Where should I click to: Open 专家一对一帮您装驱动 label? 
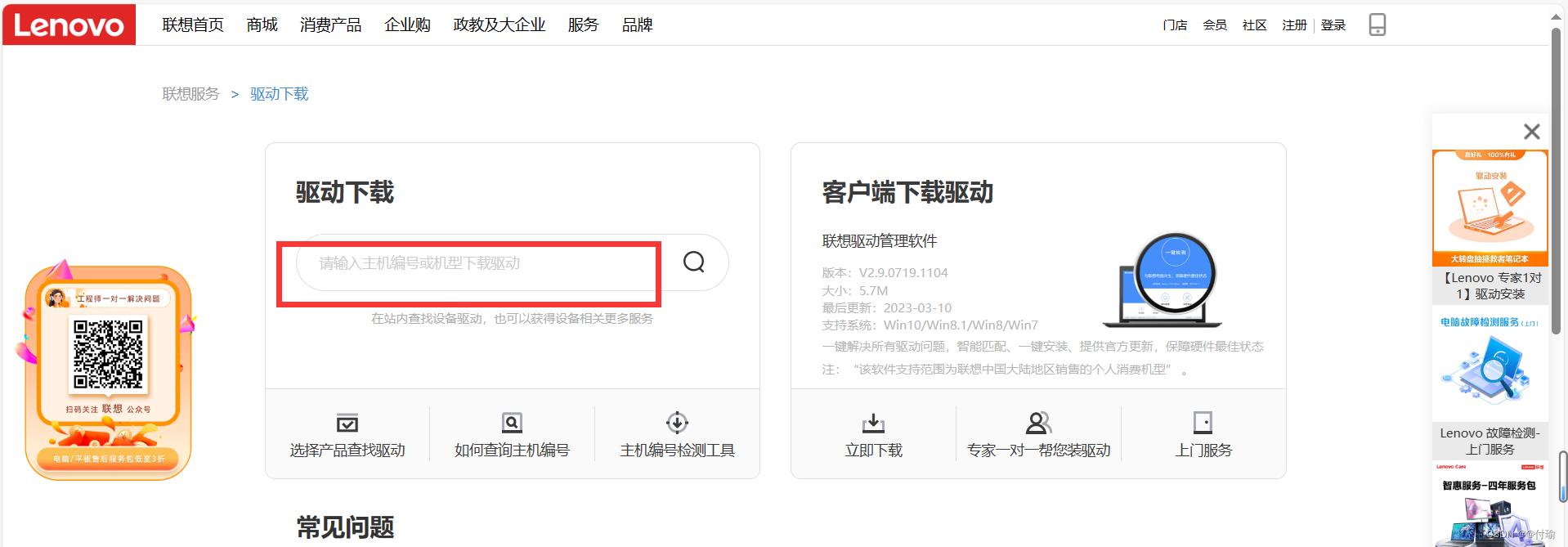pyautogui.click(x=1038, y=451)
